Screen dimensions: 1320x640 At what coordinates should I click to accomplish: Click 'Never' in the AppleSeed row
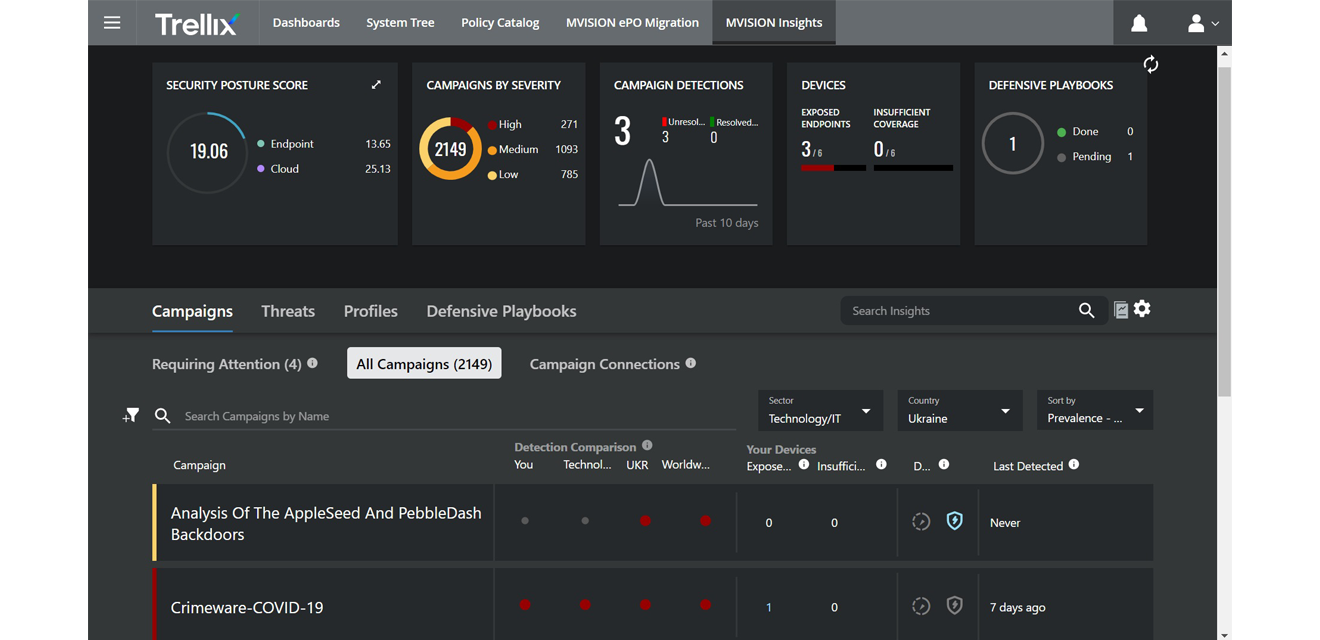(1005, 522)
